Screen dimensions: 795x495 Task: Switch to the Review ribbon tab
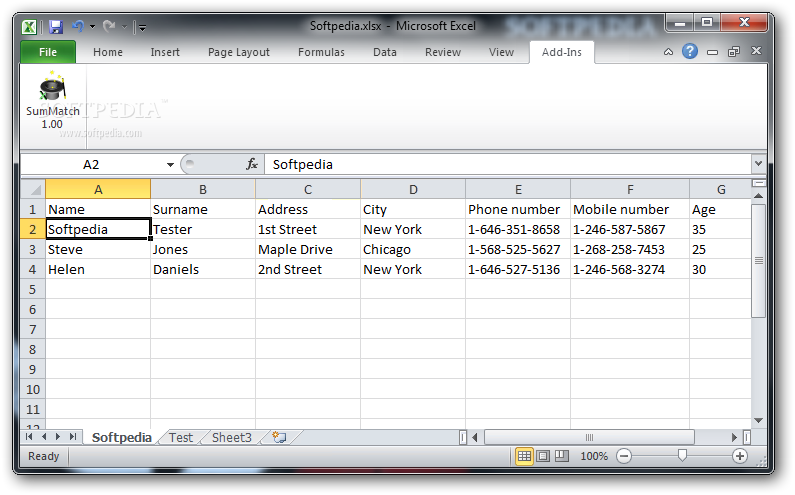pos(443,52)
